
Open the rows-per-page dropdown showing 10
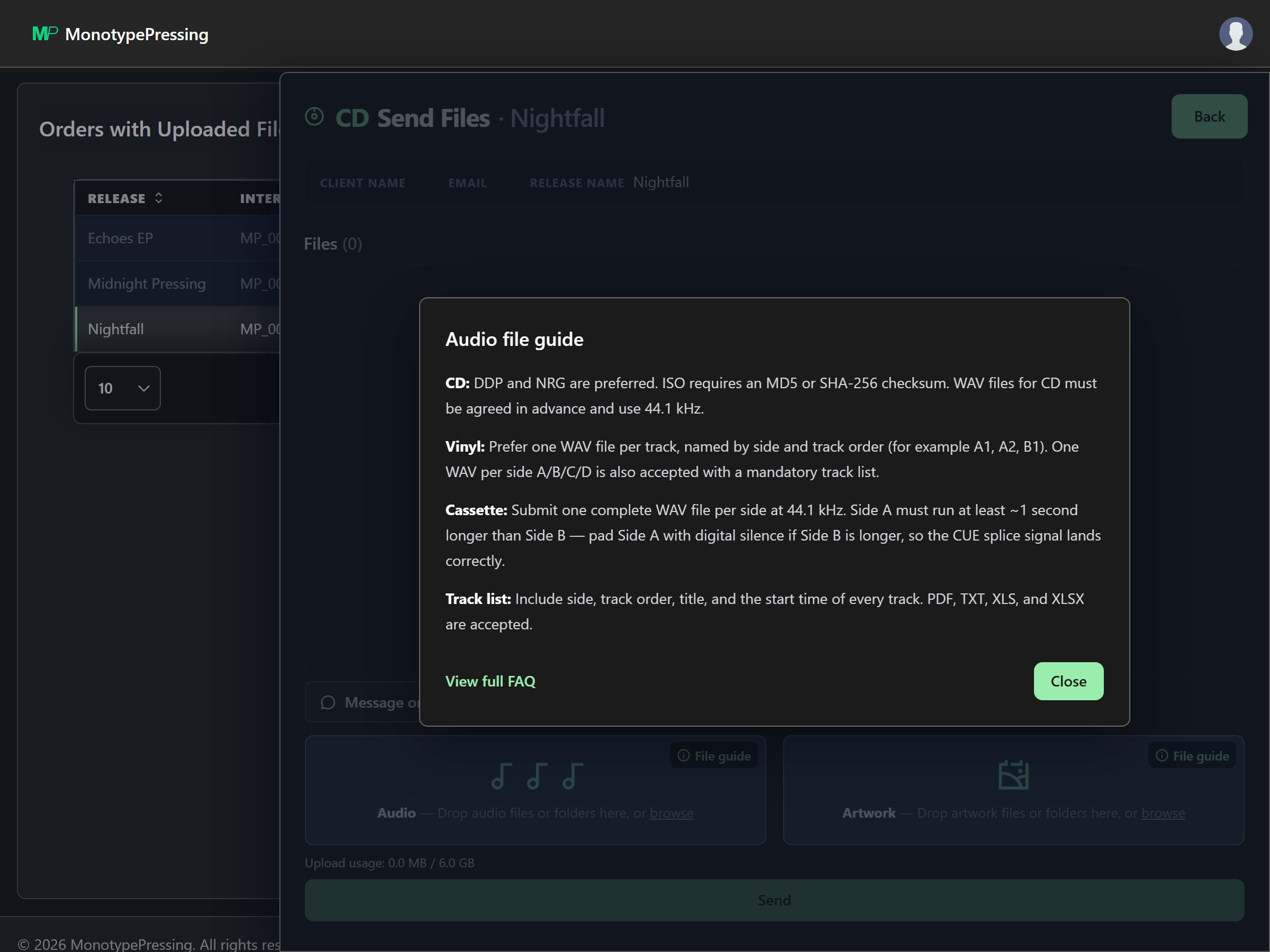click(122, 388)
